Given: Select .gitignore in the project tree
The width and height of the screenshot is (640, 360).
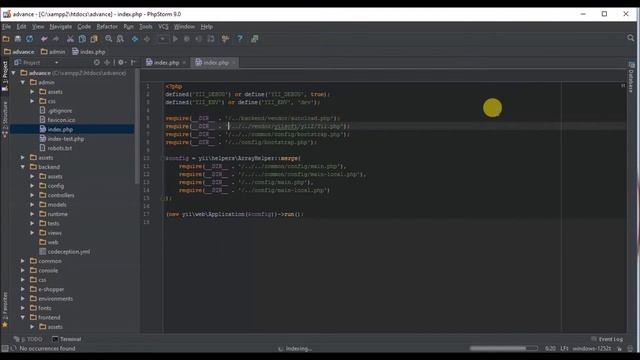Looking at the screenshot, I should point(56,111).
